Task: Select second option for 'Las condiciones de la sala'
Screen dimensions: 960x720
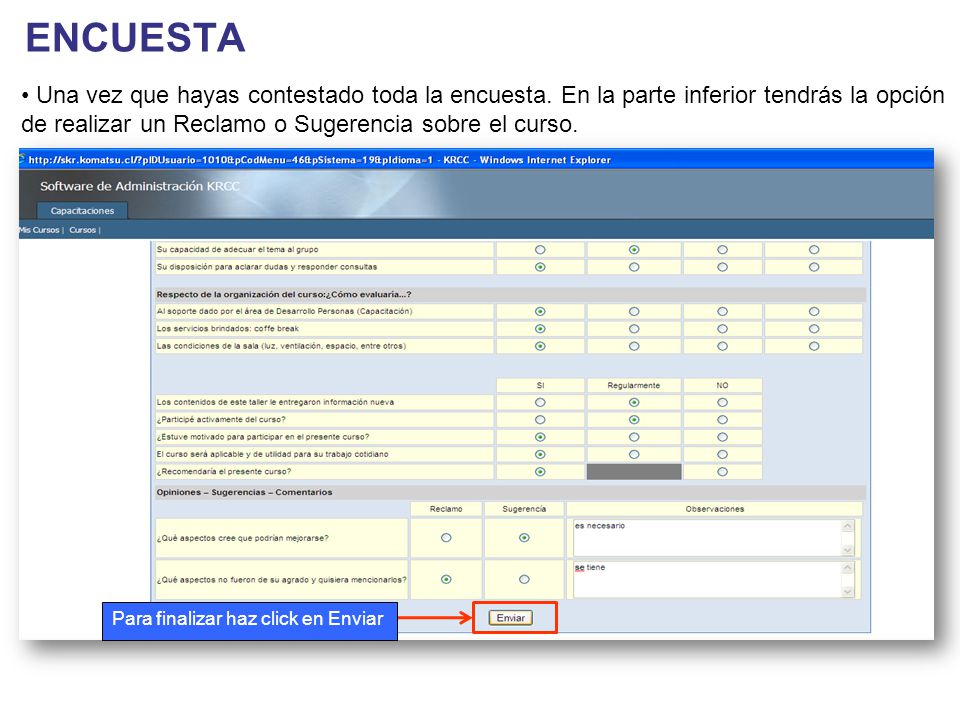Action: tap(634, 346)
